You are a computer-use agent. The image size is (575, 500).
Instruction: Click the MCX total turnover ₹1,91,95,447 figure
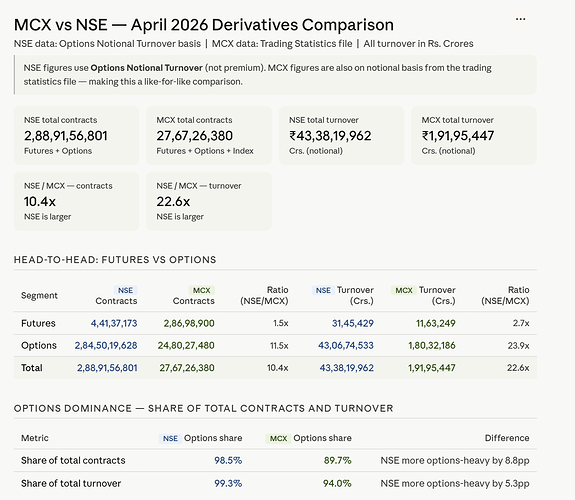click(x=458, y=136)
